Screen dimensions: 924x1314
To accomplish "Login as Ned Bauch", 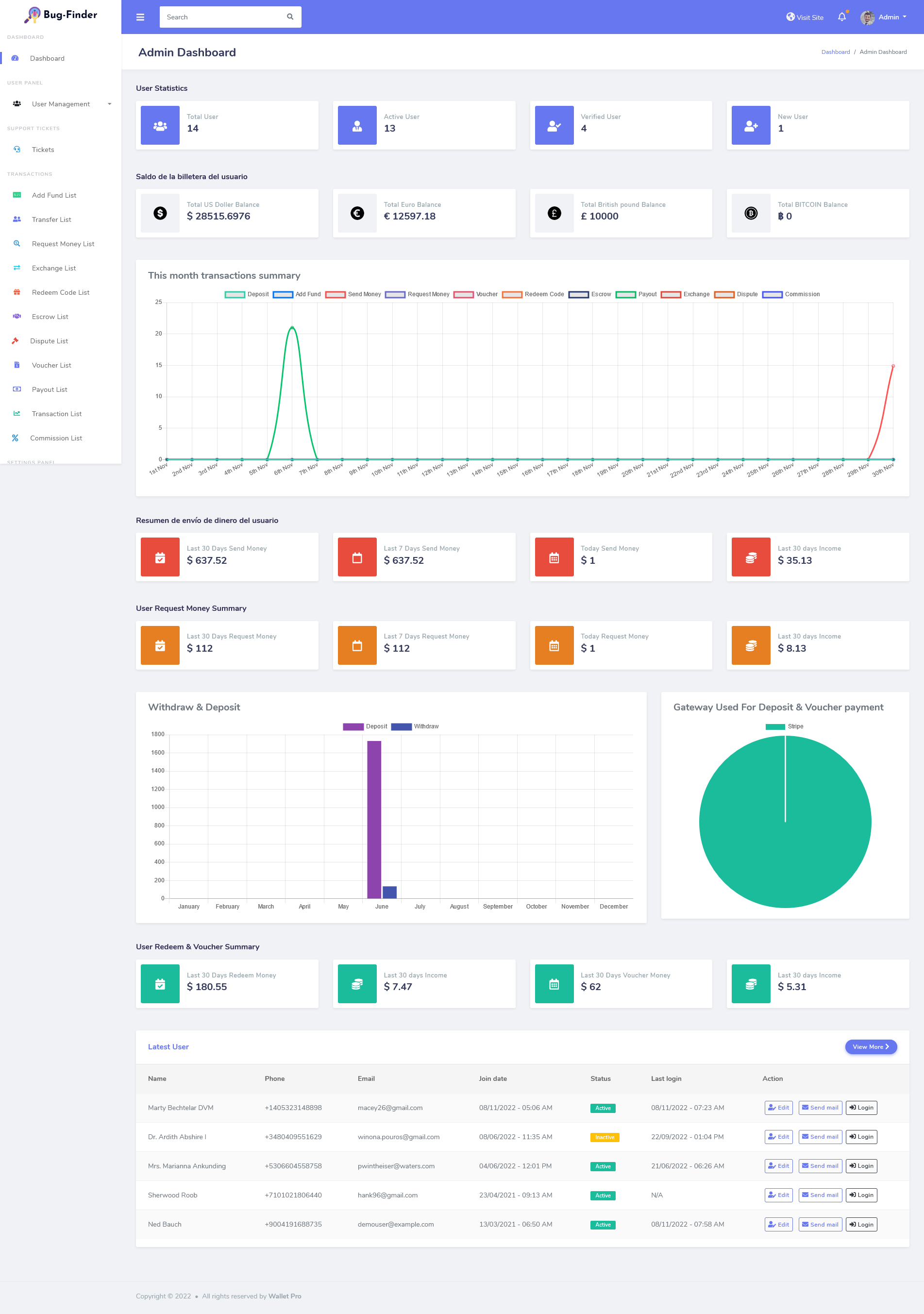I will [x=861, y=1225].
